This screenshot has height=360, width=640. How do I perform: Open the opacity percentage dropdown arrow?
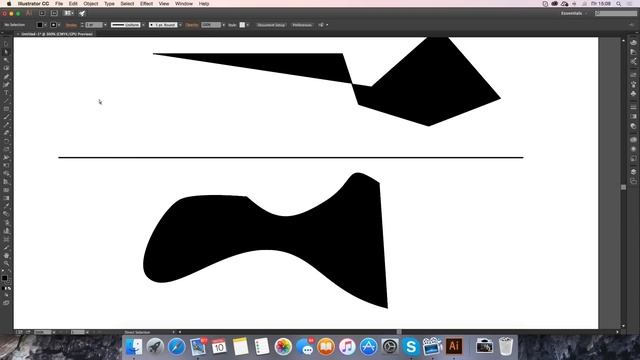[x=223, y=25]
